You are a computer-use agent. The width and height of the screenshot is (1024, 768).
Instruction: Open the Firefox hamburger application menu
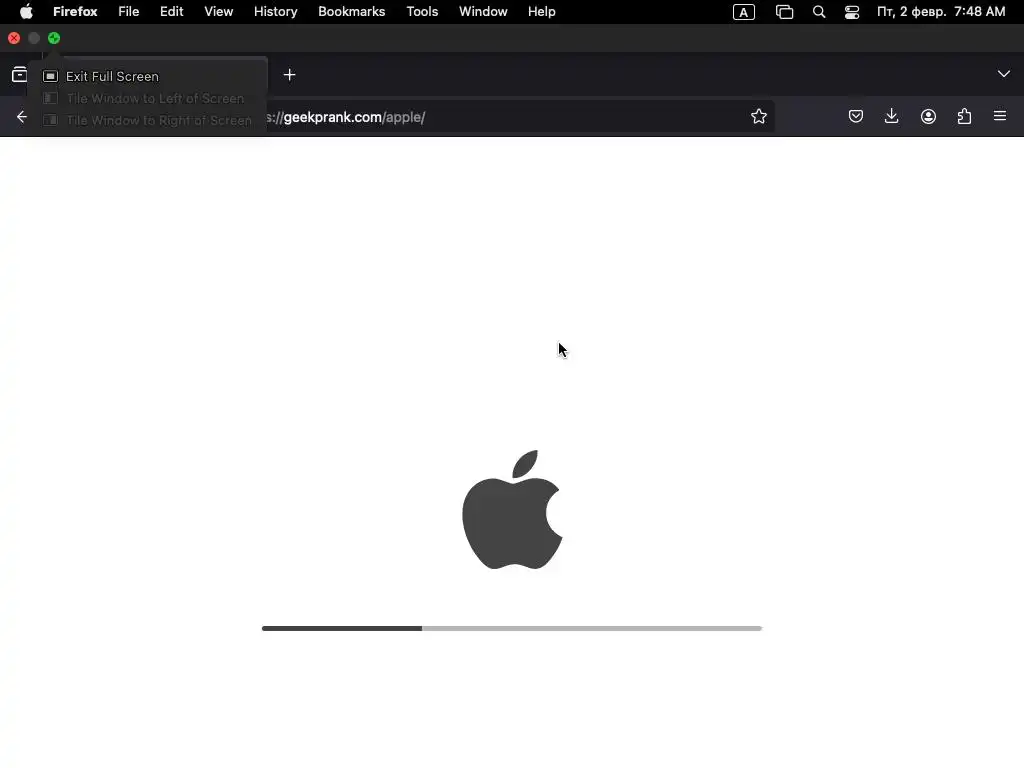pyautogui.click(x=1000, y=116)
